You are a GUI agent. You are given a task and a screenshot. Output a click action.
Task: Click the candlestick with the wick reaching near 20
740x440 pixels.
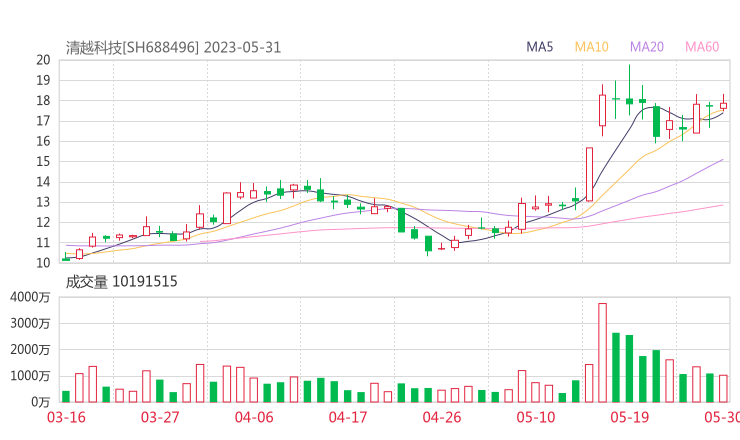pyautogui.click(x=629, y=91)
